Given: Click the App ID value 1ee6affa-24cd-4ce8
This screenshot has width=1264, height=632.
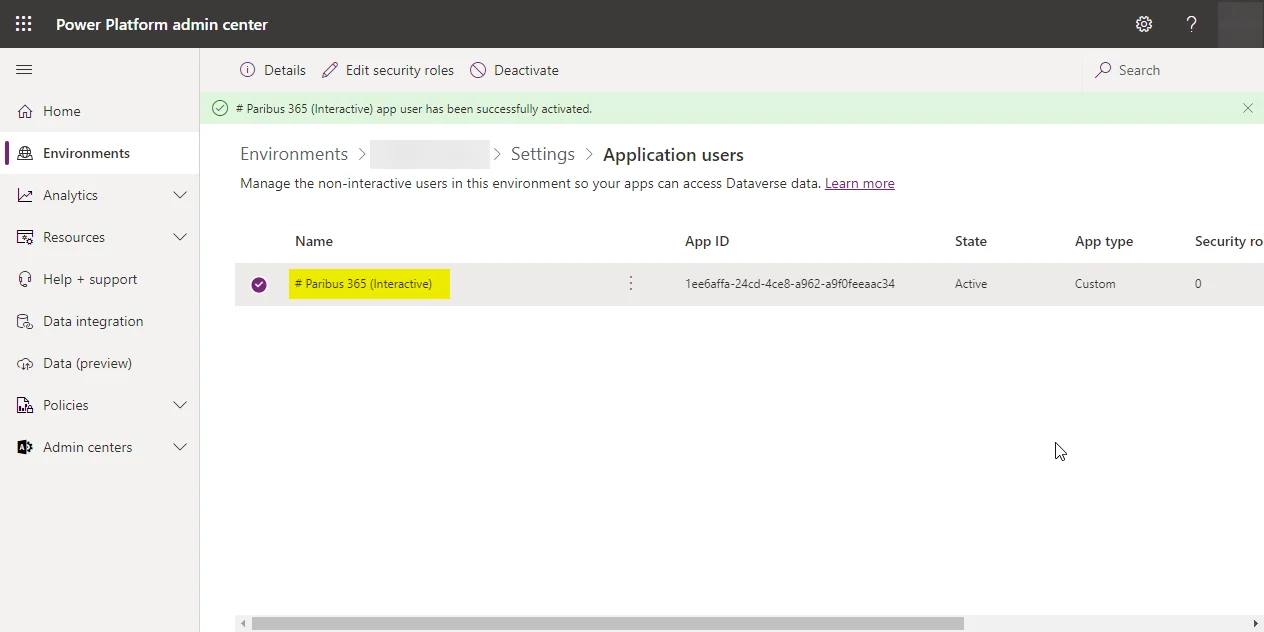Looking at the screenshot, I should pyautogui.click(x=790, y=284).
